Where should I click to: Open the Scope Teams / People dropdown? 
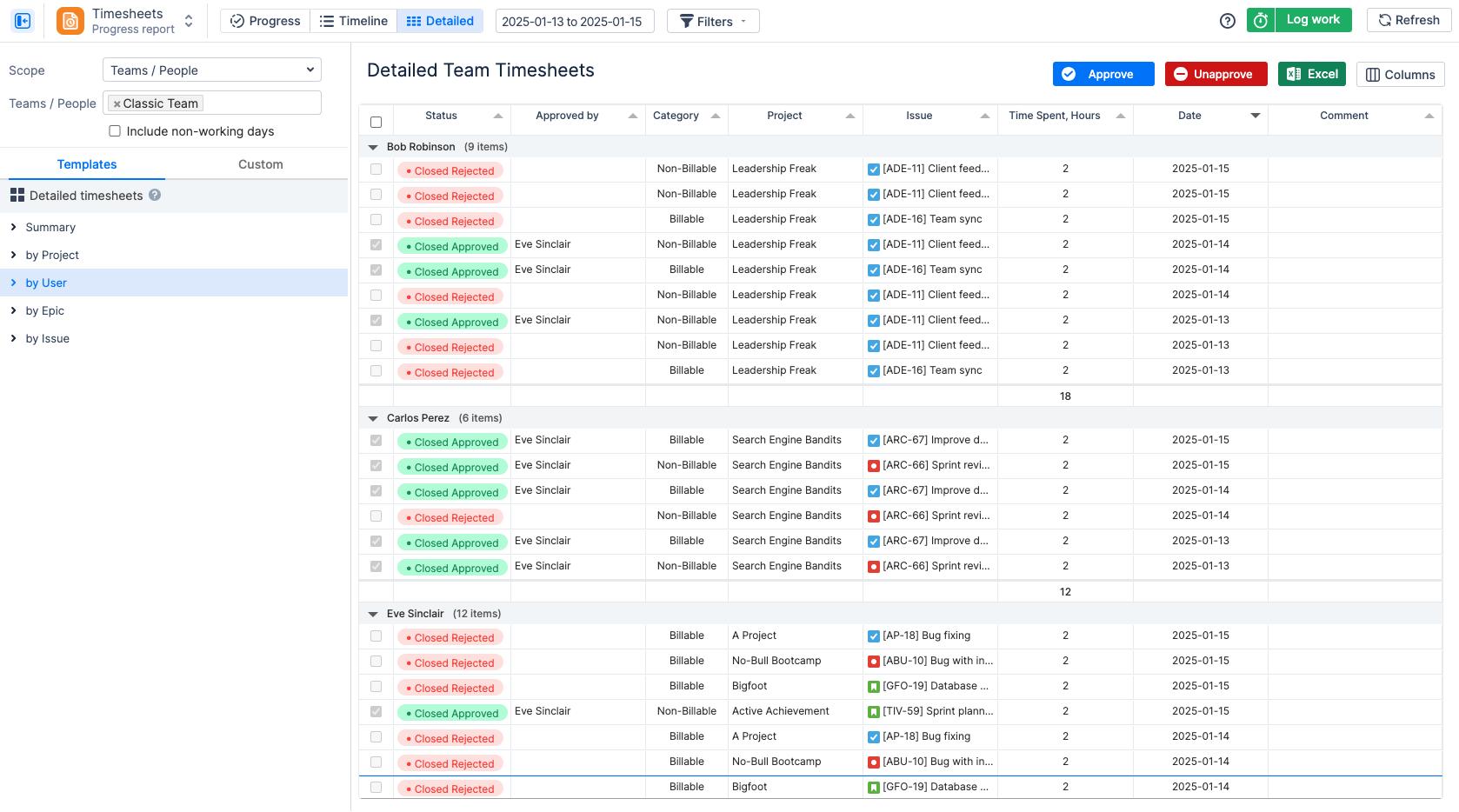211,70
